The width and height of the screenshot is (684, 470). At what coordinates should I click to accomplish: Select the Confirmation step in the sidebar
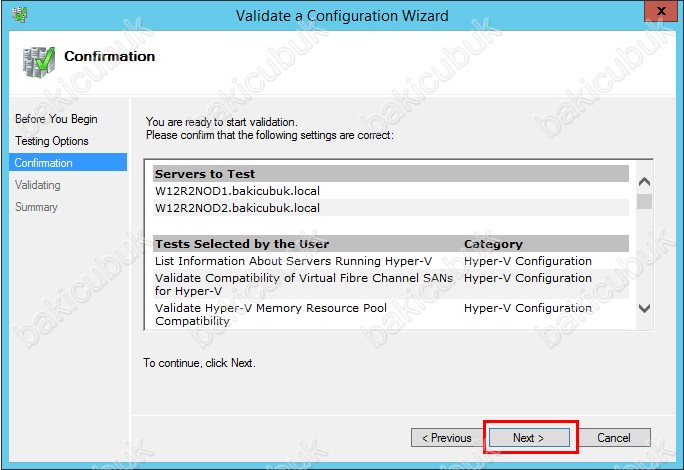click(44, 163)
